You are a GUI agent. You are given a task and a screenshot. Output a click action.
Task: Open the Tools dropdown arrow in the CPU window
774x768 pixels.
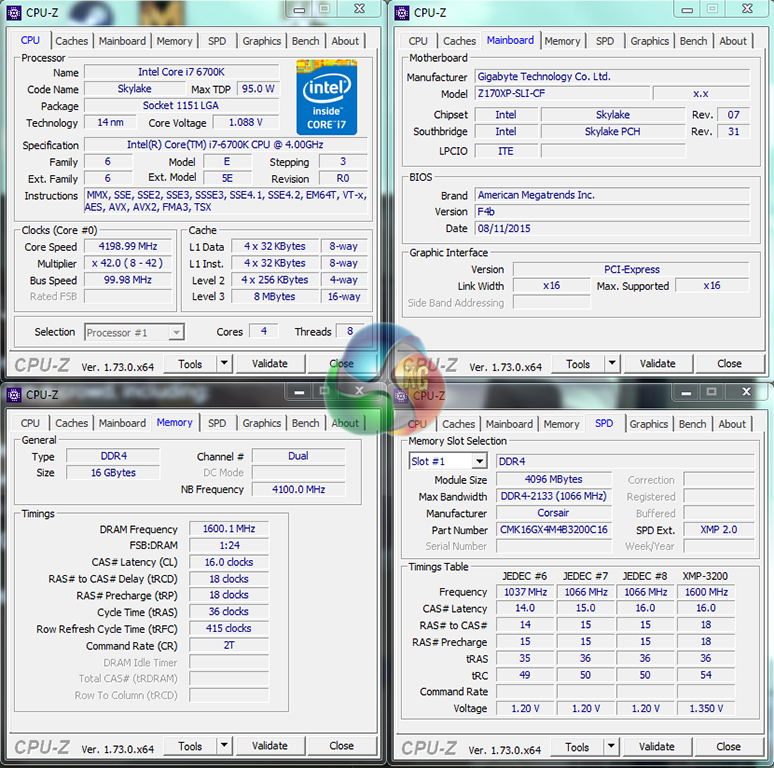[224, 364]
